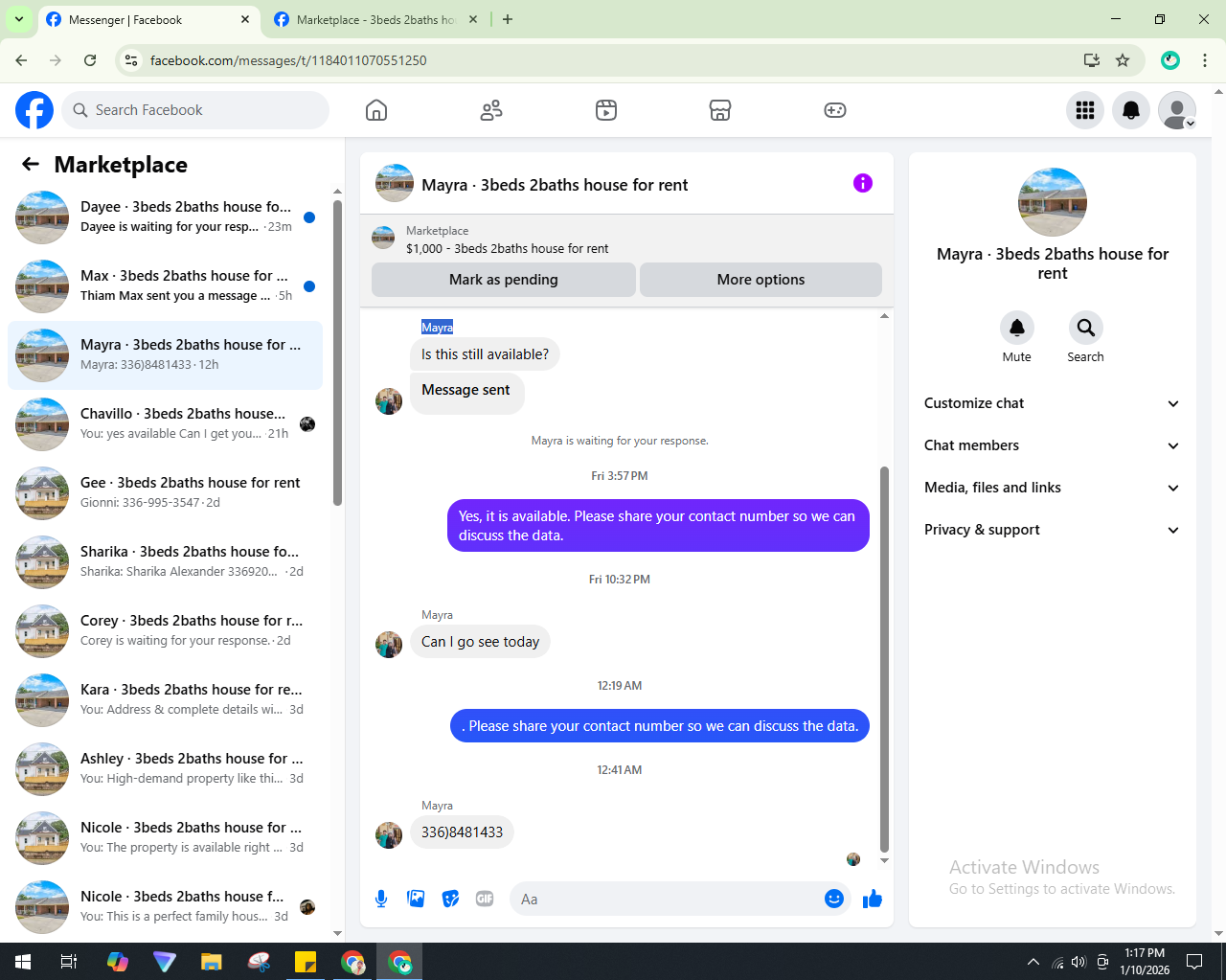Expand Customize chat section
1226x980 pixels.
click(1052, 403)
